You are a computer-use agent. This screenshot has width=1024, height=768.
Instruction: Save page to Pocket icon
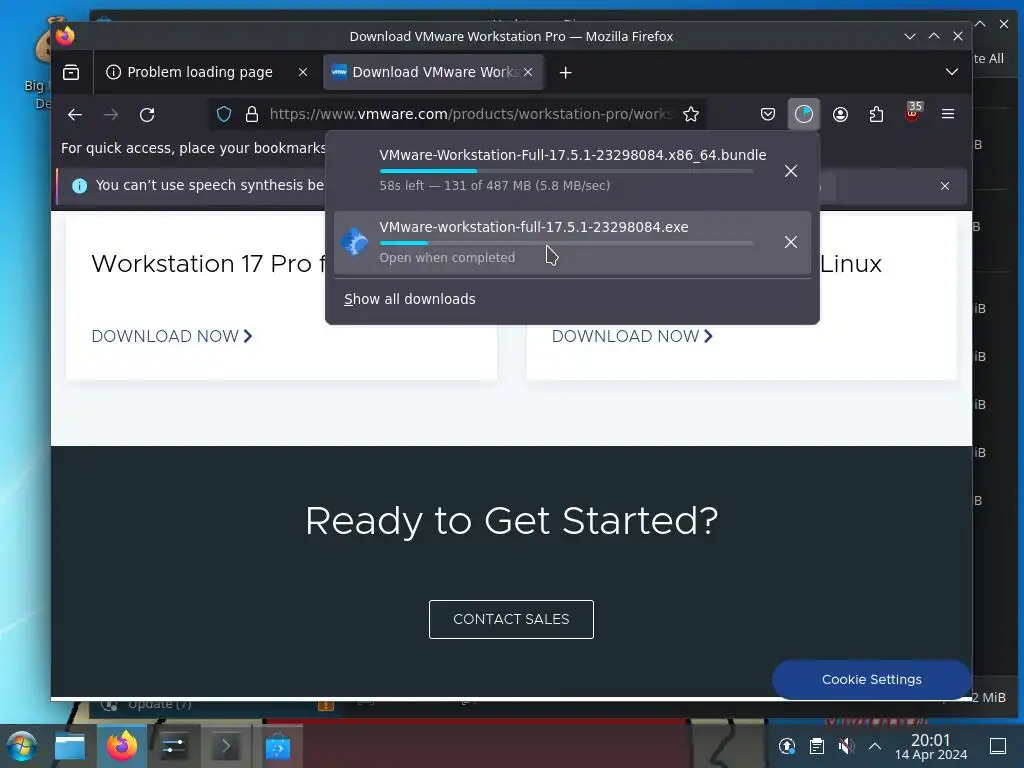click(x=768, y=114)
